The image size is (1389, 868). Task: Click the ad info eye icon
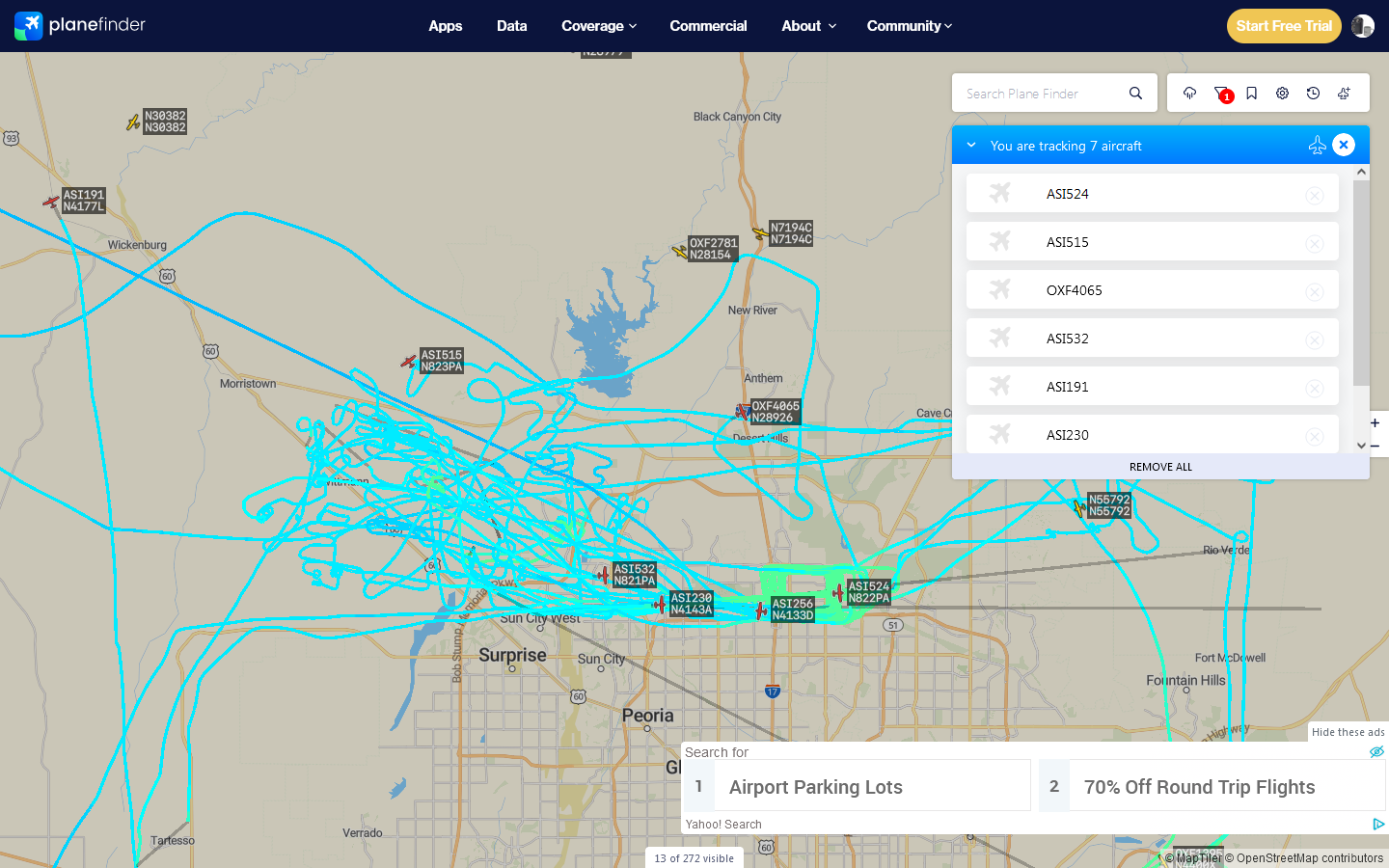[1377, 751]
